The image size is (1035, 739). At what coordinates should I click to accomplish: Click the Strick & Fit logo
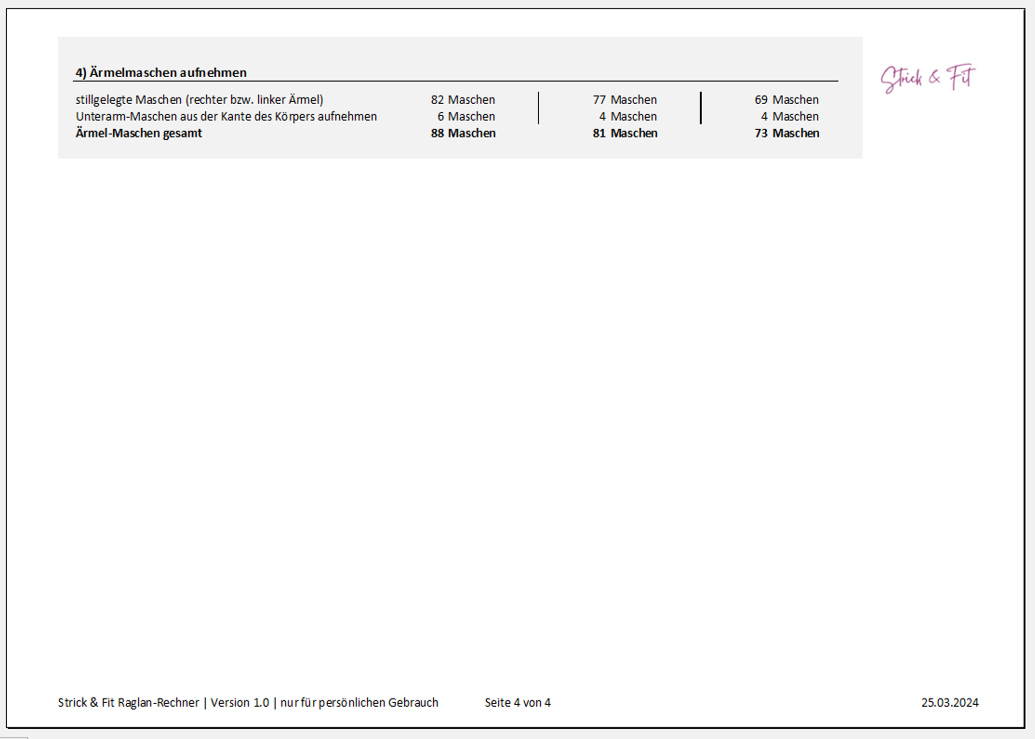927,79
